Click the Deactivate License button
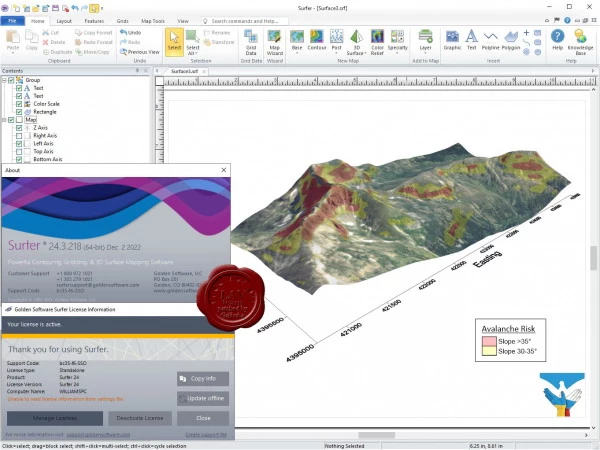The width and height of the screenshot is (600, 450). click(140, 418)
